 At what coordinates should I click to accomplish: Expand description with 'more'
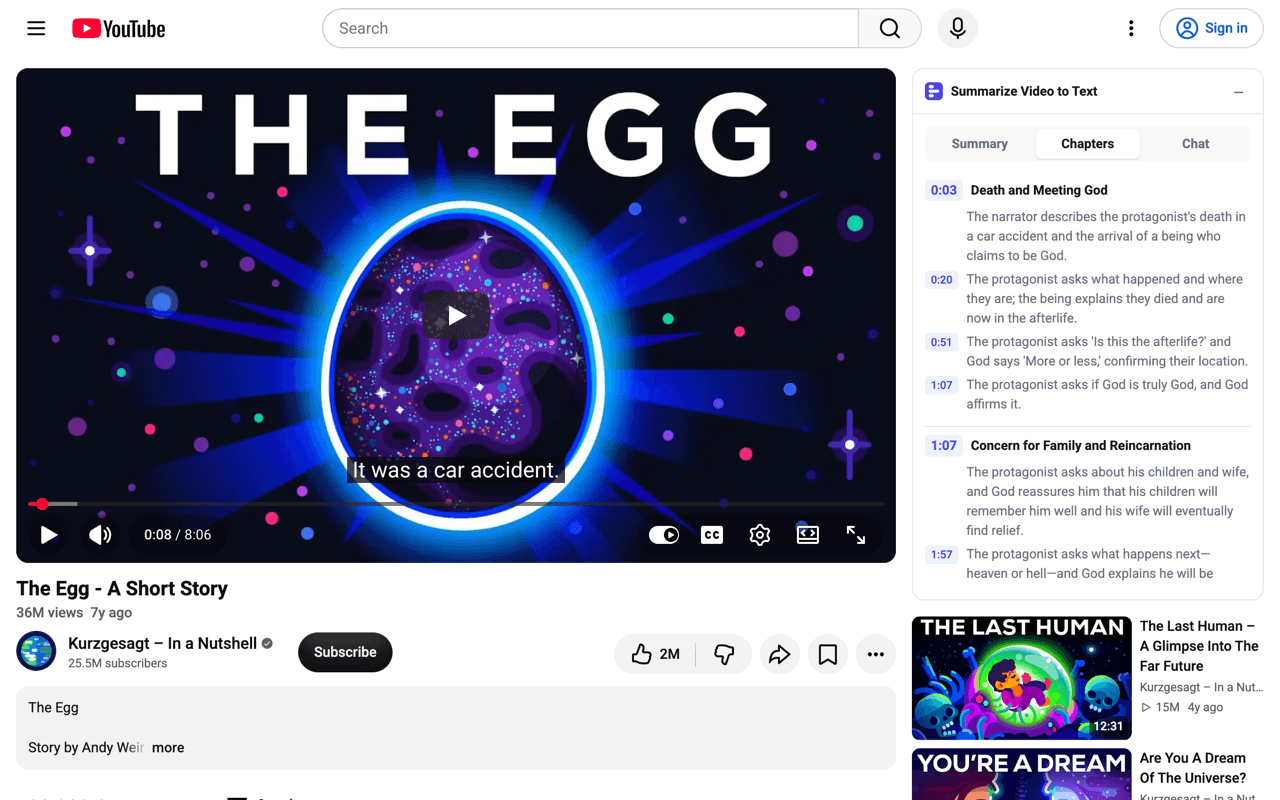pos(168,747)
